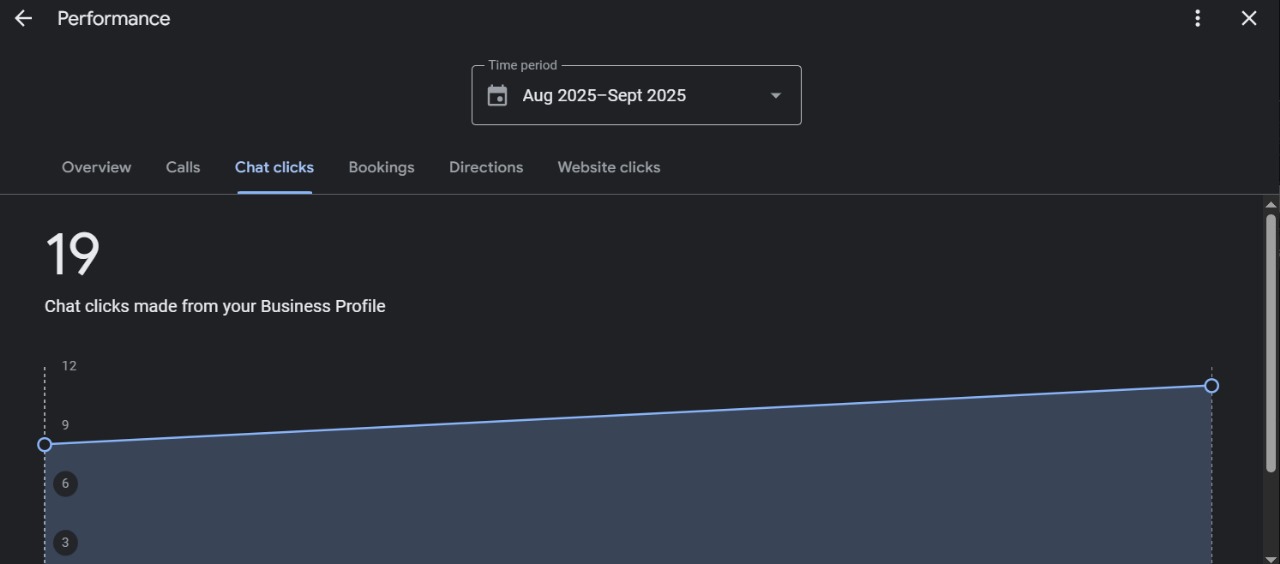Click the back arrow icon
The image size is (1280, 564).
tap(23, 18)
